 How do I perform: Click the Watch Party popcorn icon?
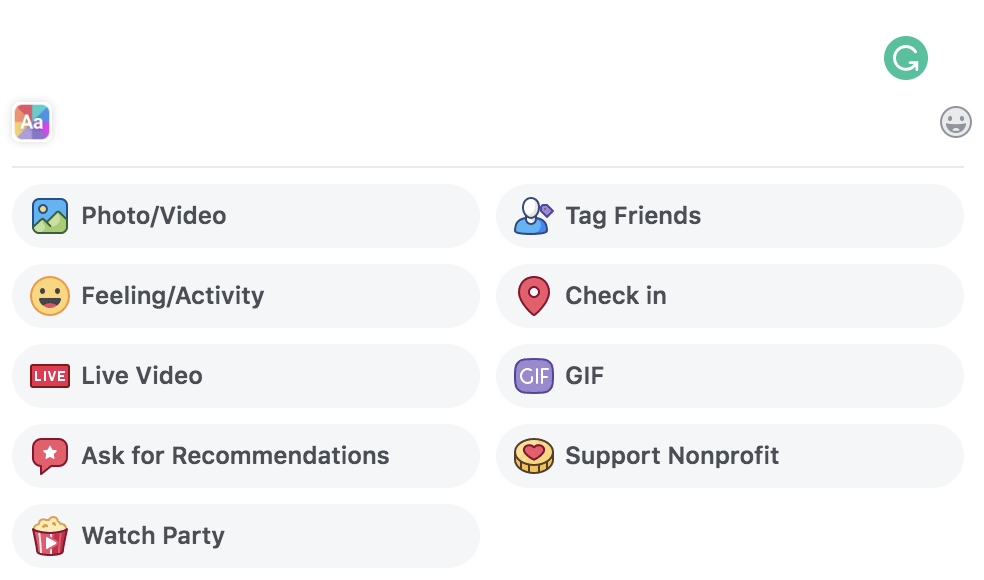click(x=48, y=535)
